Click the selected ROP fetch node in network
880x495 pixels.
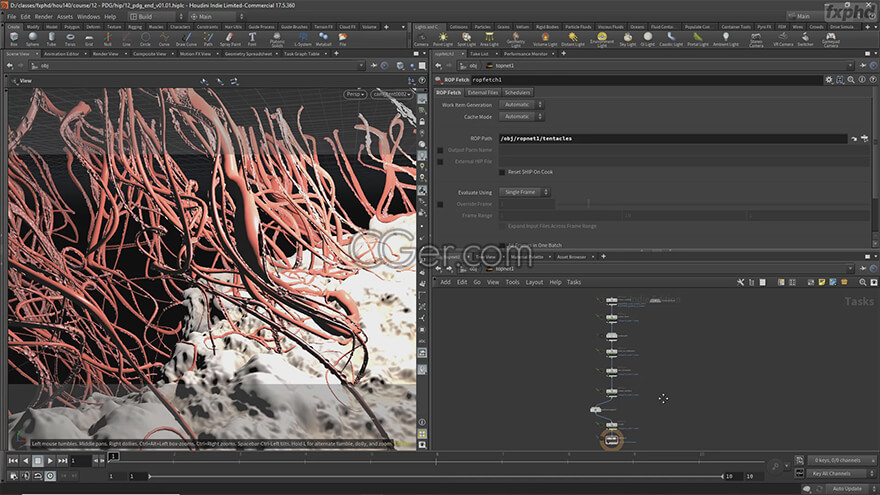(611, 439)
